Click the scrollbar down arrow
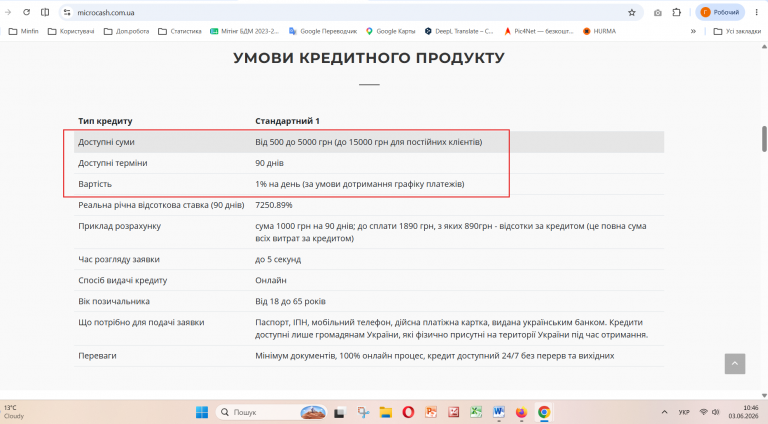Viewport: 768px width, 424px height. tap(764, 395)
